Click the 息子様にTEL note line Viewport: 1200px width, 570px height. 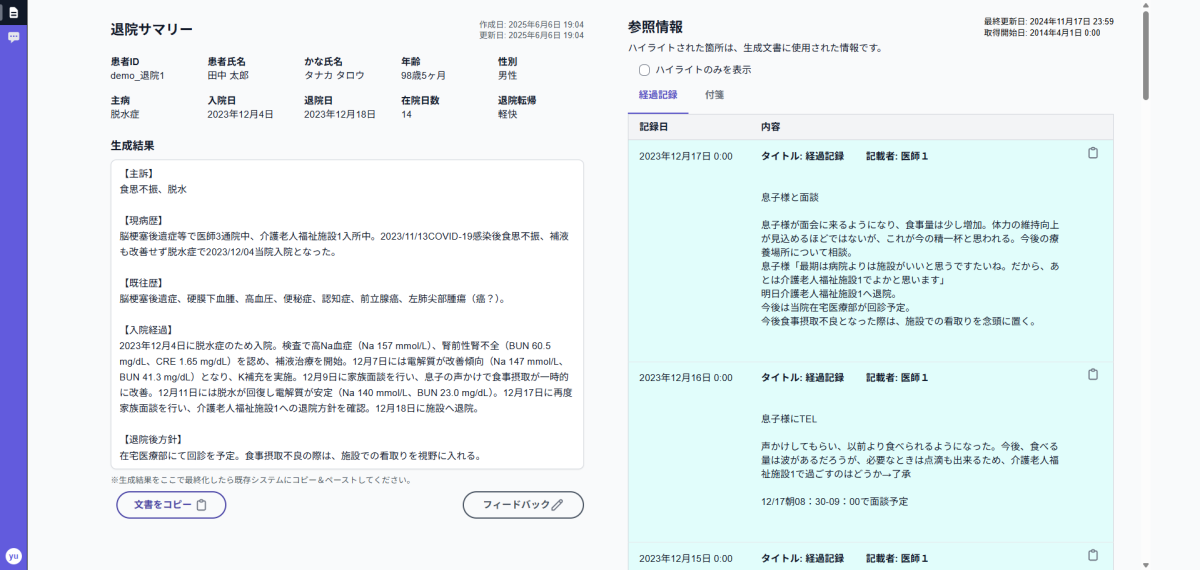pyautogui.click(x=789, y=418)
